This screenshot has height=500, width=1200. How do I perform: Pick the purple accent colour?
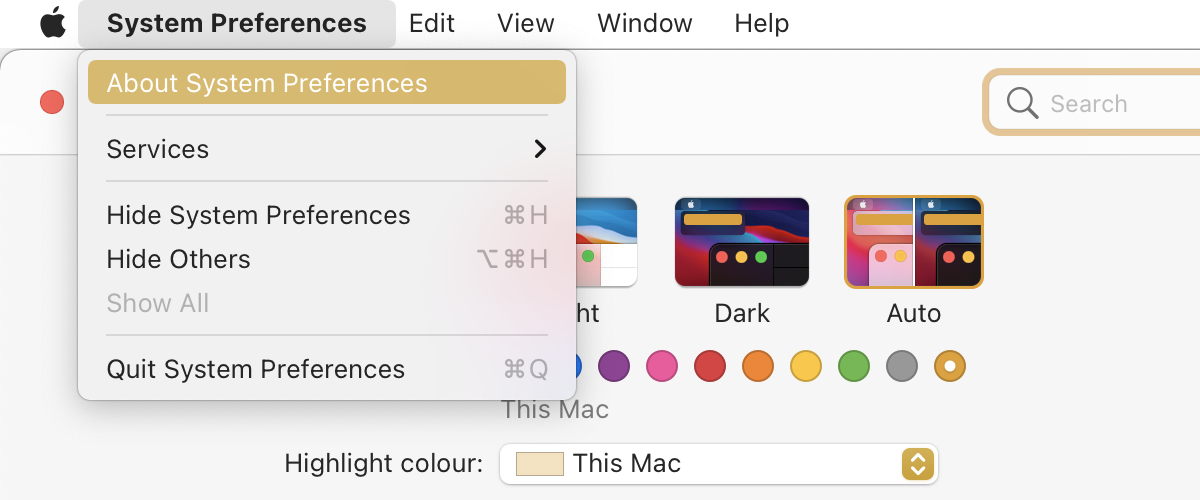(x=614, y=367)
